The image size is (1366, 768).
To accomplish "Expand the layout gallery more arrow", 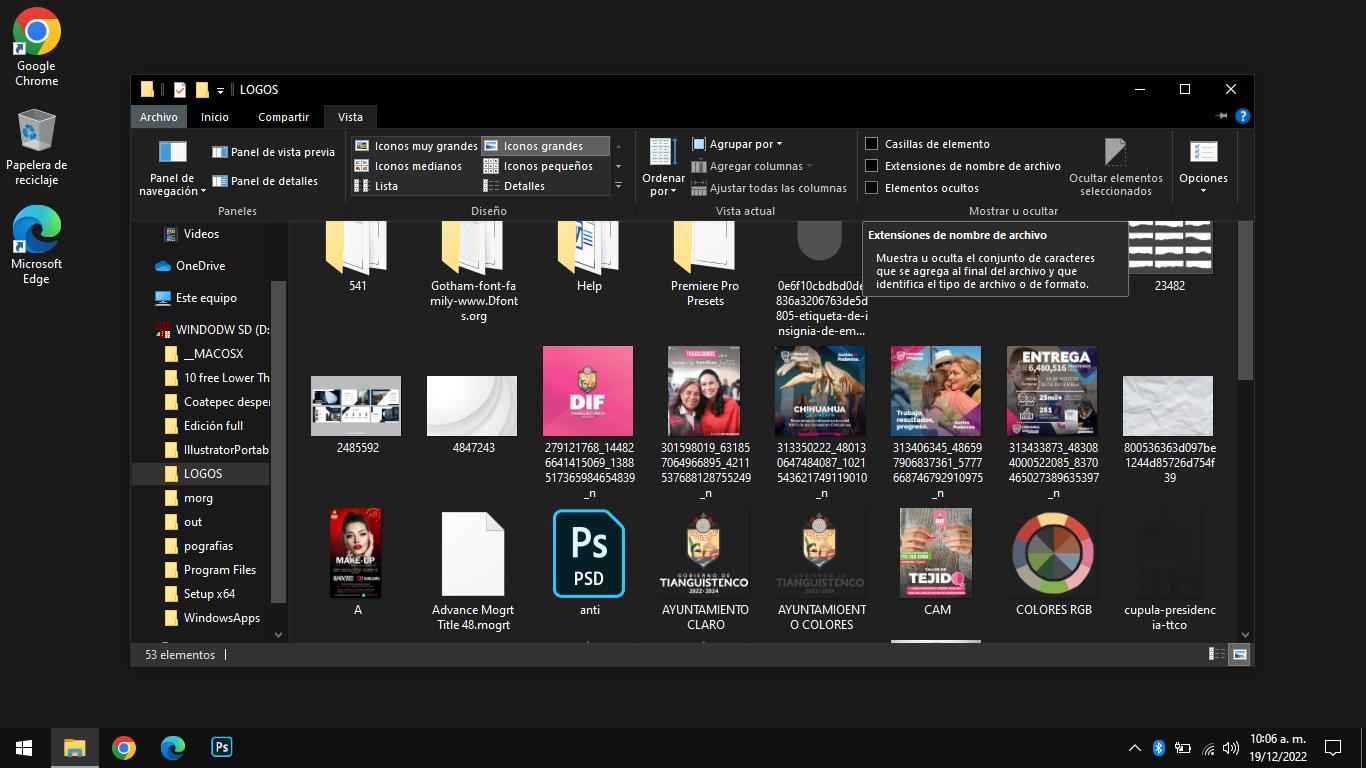I will (618, 186).
